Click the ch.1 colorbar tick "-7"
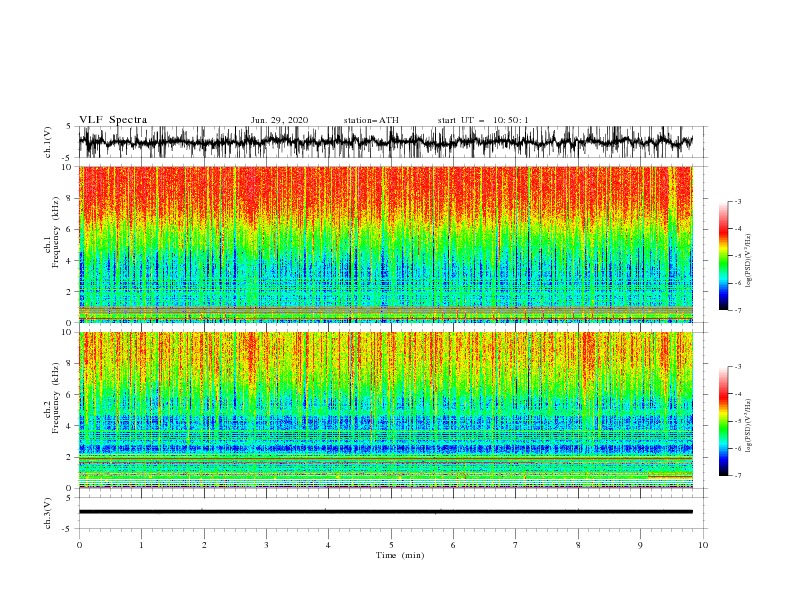The image size is (792, 612). pyautogui.click(x=738, y=310)
